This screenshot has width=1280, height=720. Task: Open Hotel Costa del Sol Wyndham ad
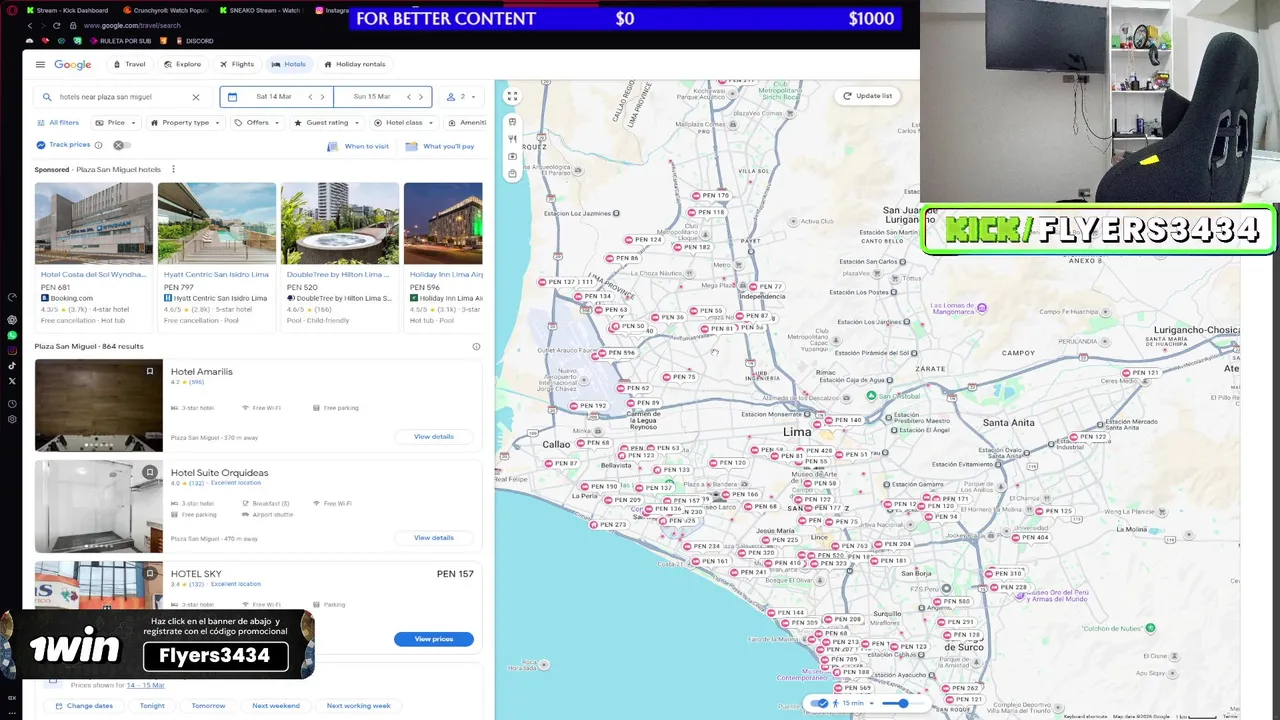click(94, 256)
